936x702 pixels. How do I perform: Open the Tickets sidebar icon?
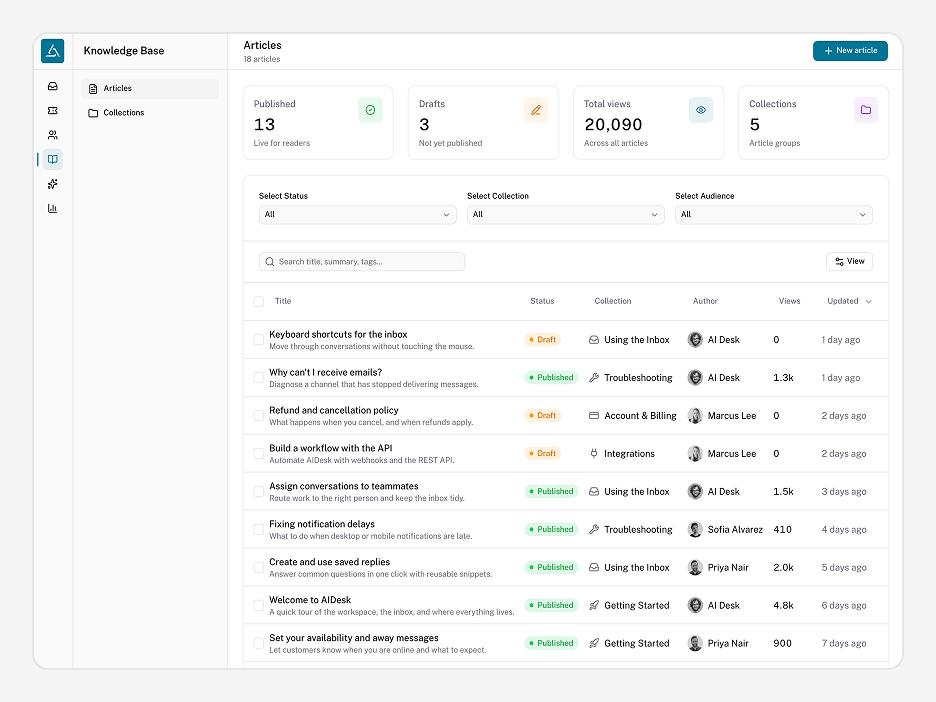[53, 110]
